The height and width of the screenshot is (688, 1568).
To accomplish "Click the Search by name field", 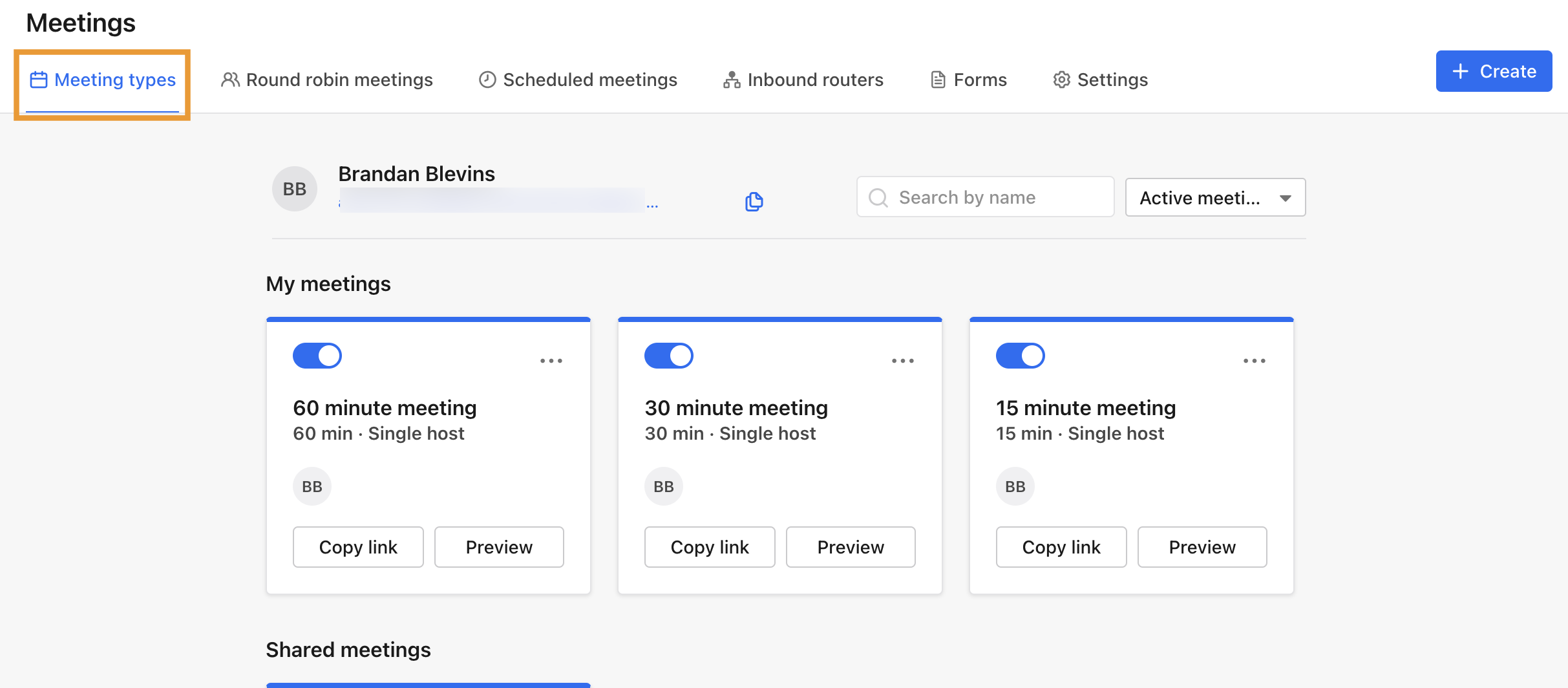I will tap(985, 197).
